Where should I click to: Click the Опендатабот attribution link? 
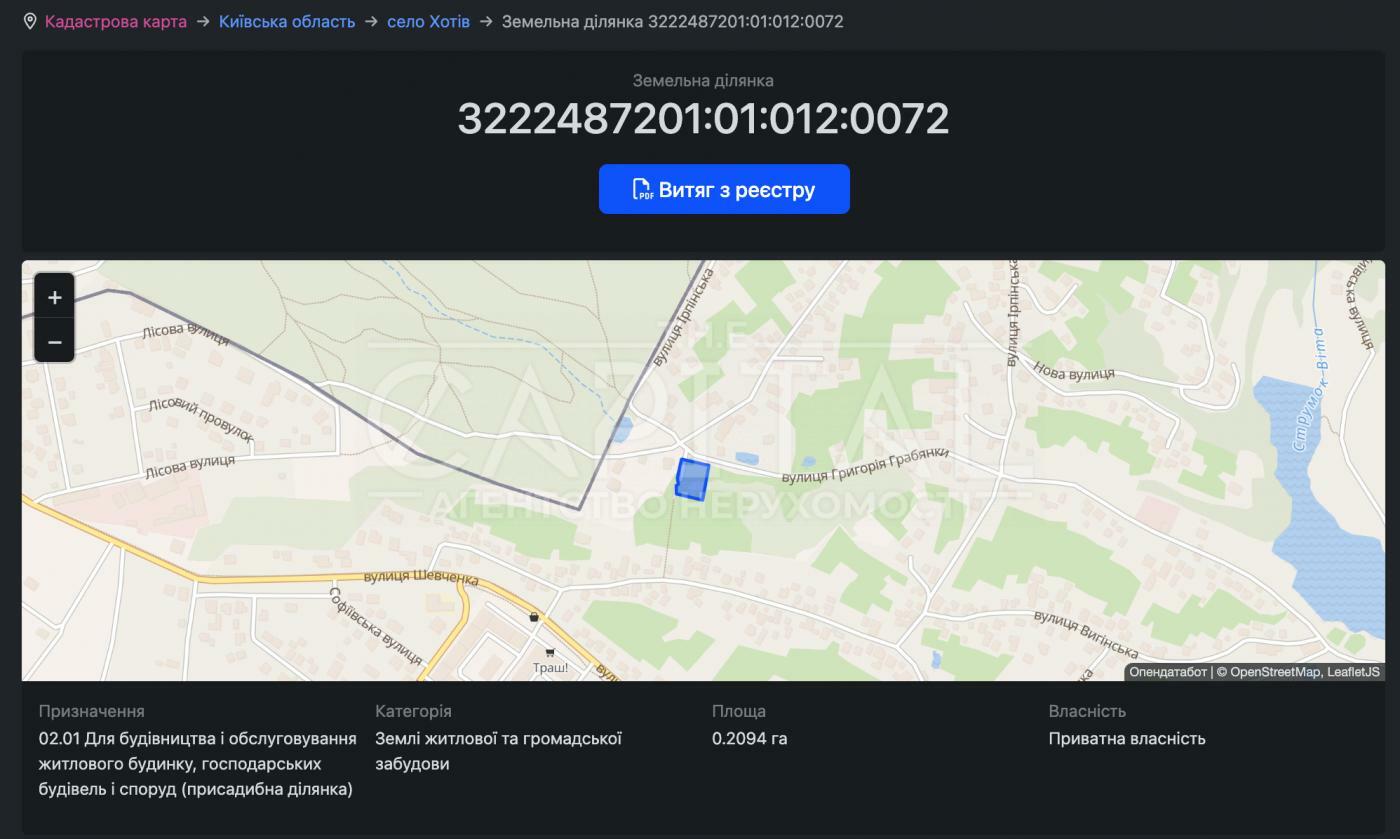click(x=1168, y=672)
